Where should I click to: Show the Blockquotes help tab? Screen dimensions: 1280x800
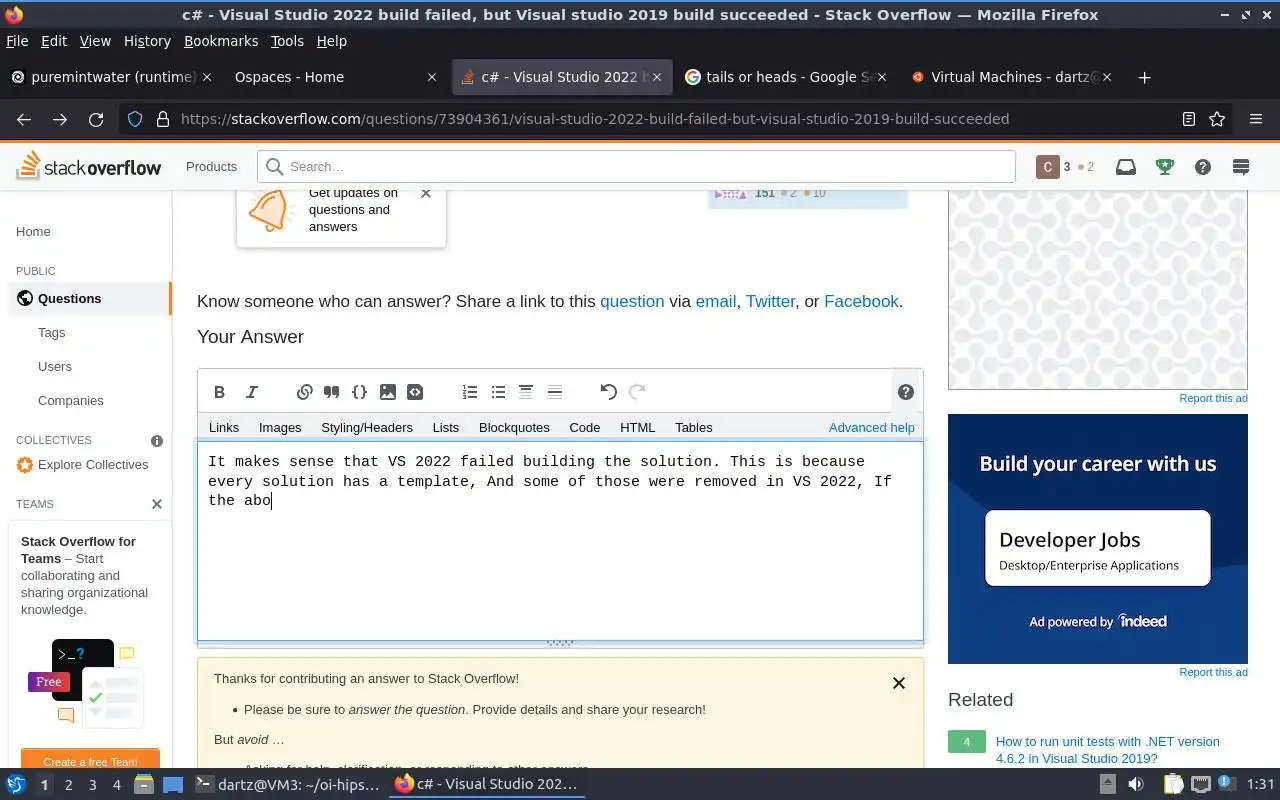pos(514,427)
